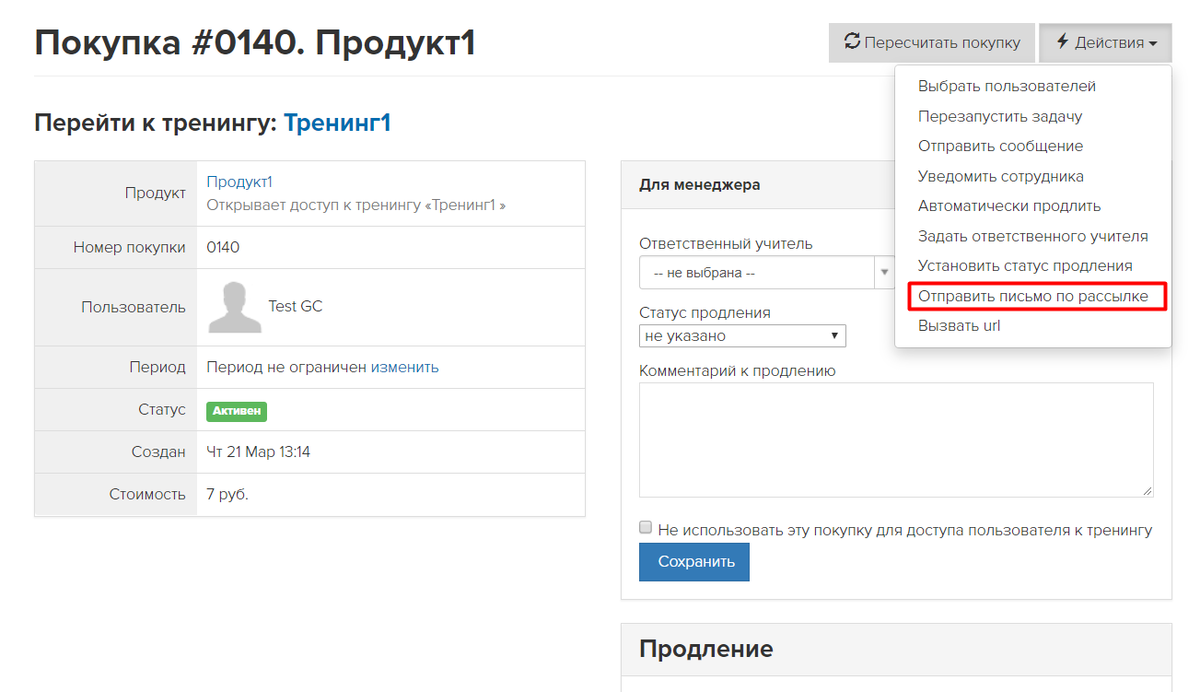The width and height of the screenshot is (1200, 692).
Task: Click the "Номер покупки" row label
Action: (x=130, y=247)
